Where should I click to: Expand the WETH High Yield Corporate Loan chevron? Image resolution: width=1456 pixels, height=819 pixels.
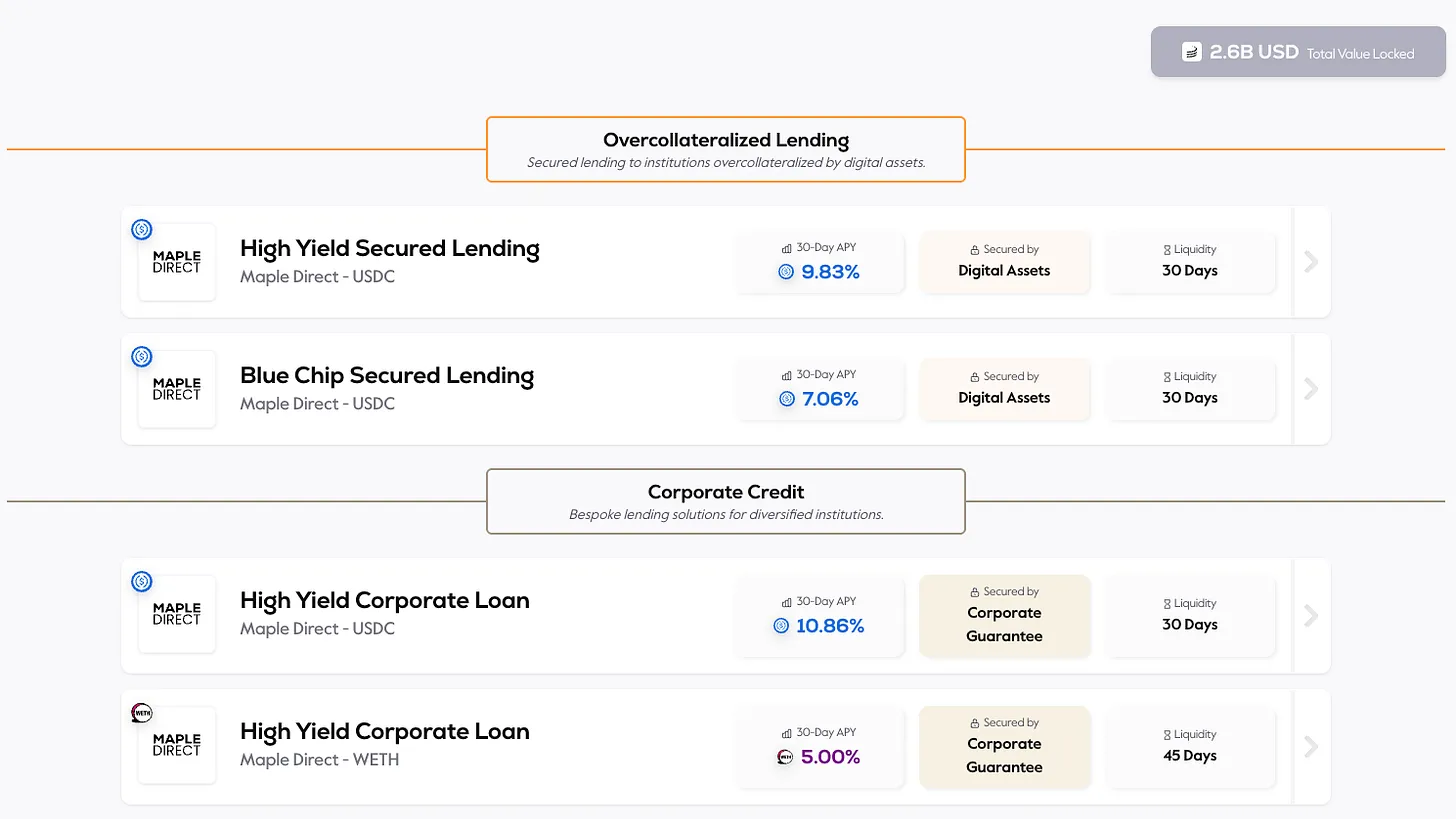click(x=1311, y=745)
